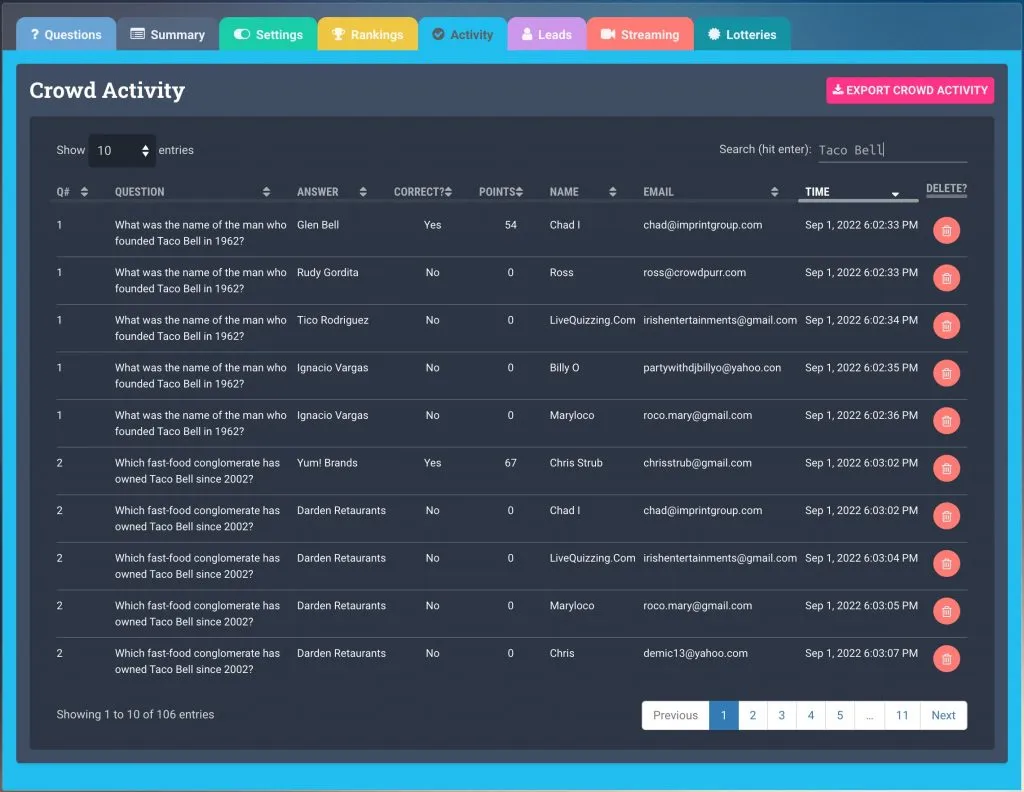Delete Chris Strub's Yum! Brands row
Screen dimensions: 1024x792
946,469
